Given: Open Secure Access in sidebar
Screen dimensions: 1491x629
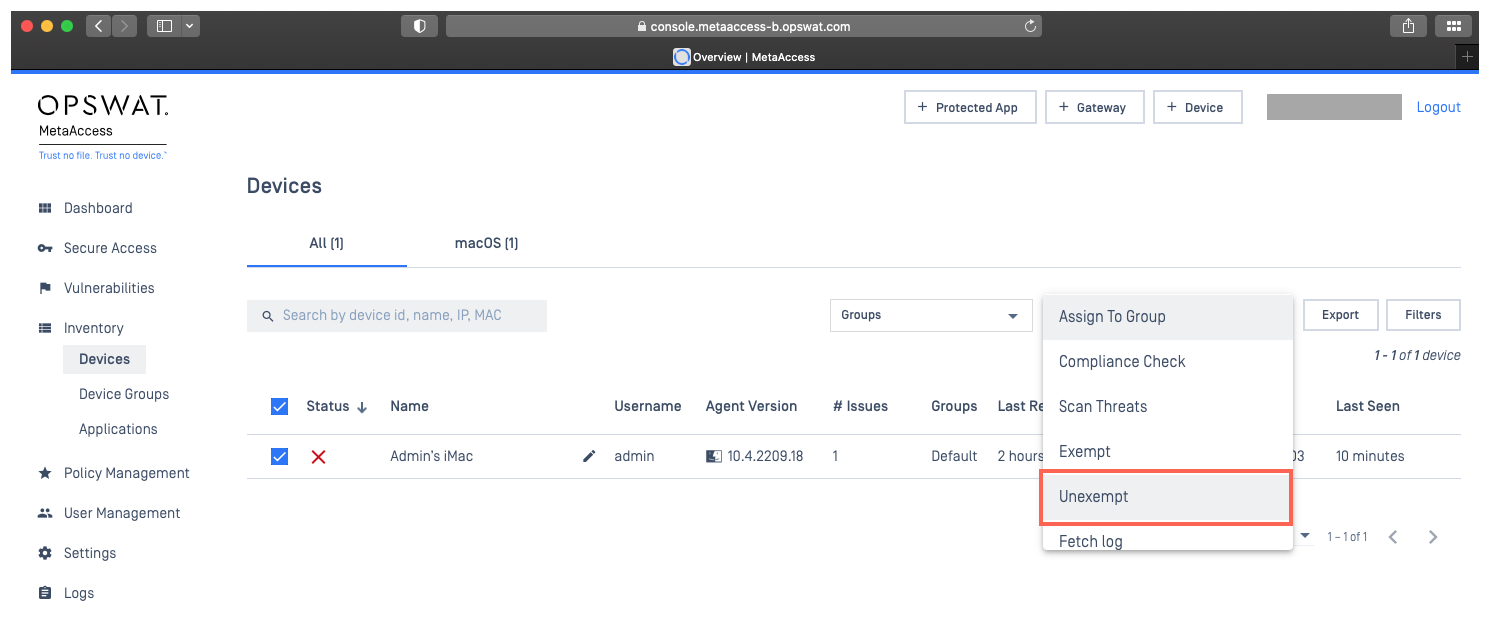Looking at the screenshot, I should pos(110,248).
